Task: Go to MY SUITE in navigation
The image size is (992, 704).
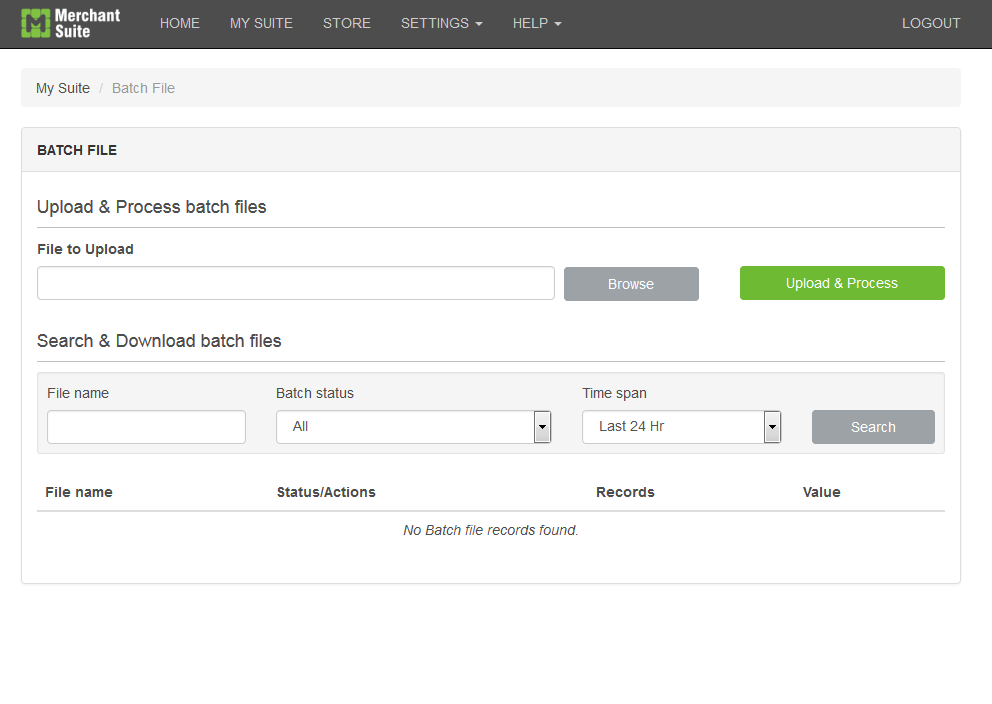Action: pos(261,23)
